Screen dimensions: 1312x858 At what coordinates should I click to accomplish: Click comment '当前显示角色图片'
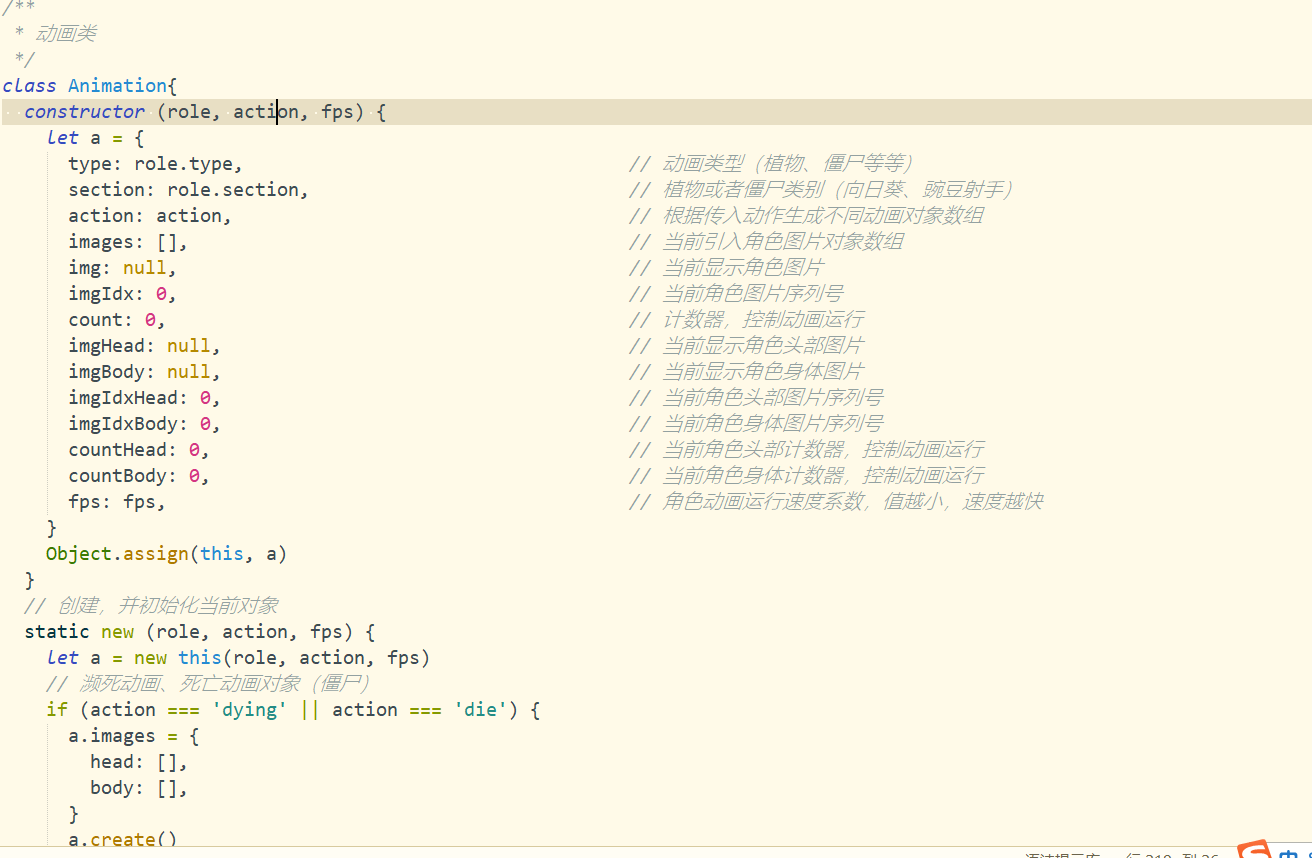coord(743,267)
